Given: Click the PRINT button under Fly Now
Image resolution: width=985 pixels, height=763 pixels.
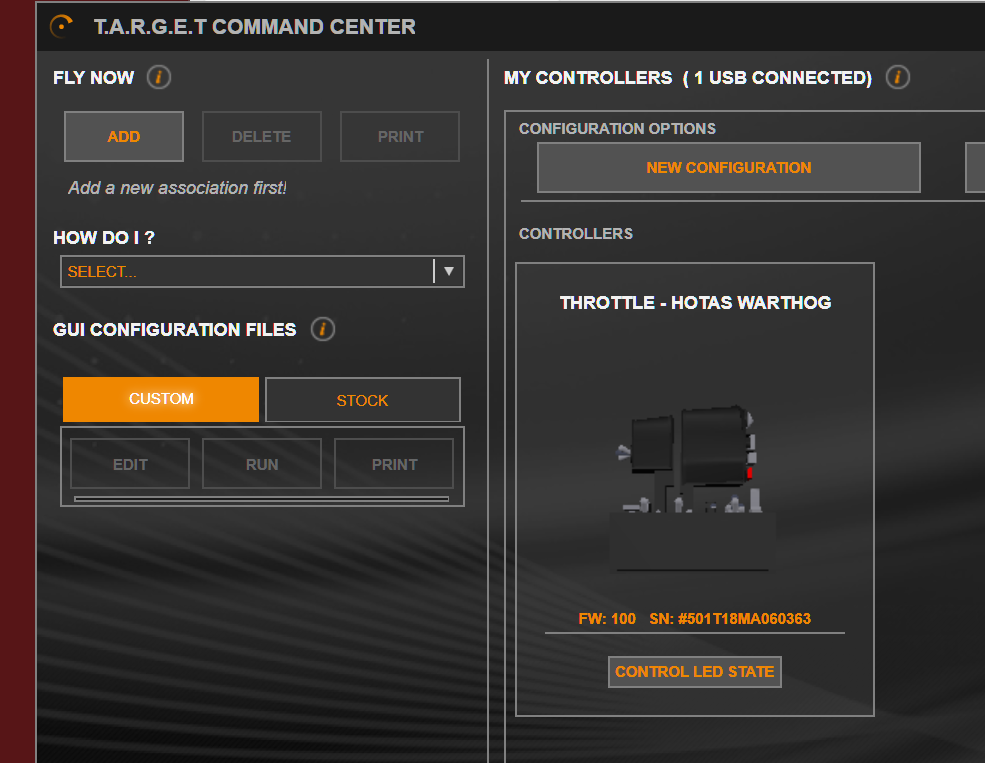Looking at the screenshot, I should pyautogui.click(x=400, y=136).
